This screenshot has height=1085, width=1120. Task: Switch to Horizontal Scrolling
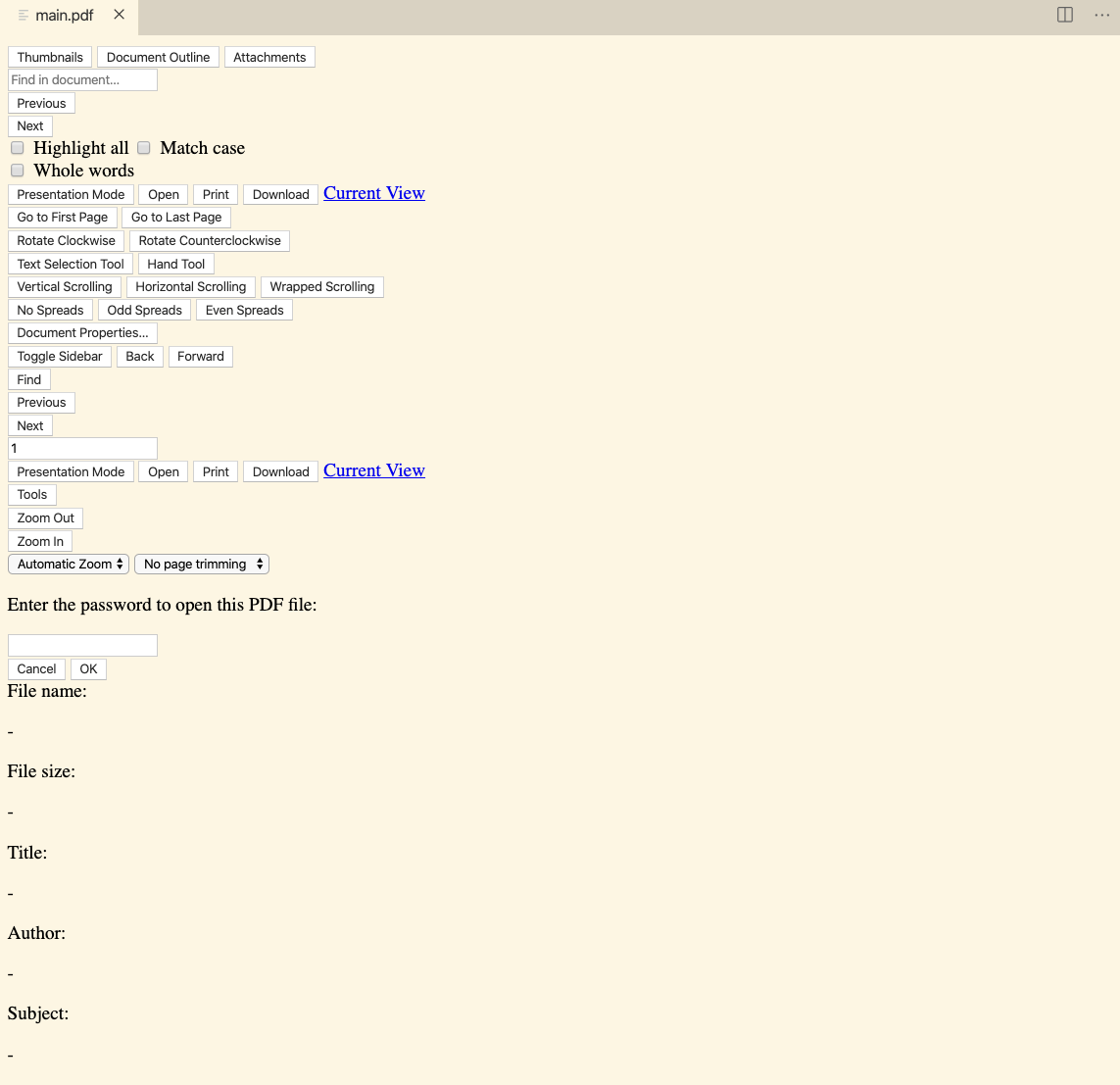191,286
